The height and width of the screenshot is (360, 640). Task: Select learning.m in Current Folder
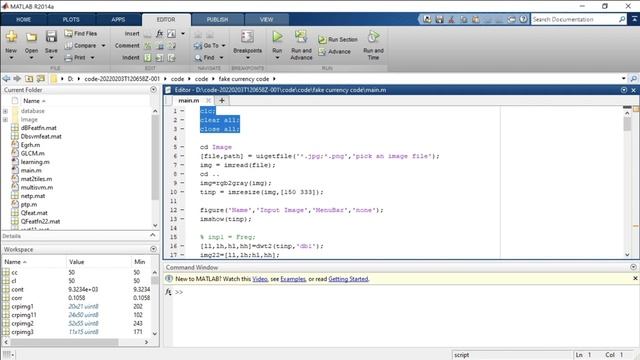35,162
